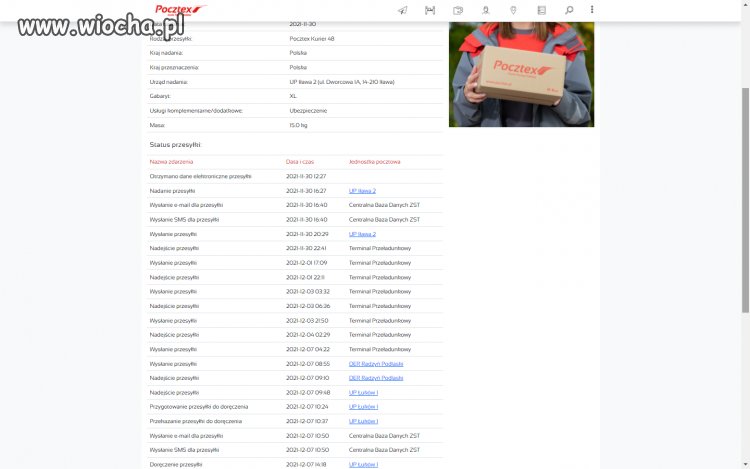750x469 pixels.
Task: Click 'Przygotowanie przesyłki do doręczenia' event
Action: (x=199, y=407)
